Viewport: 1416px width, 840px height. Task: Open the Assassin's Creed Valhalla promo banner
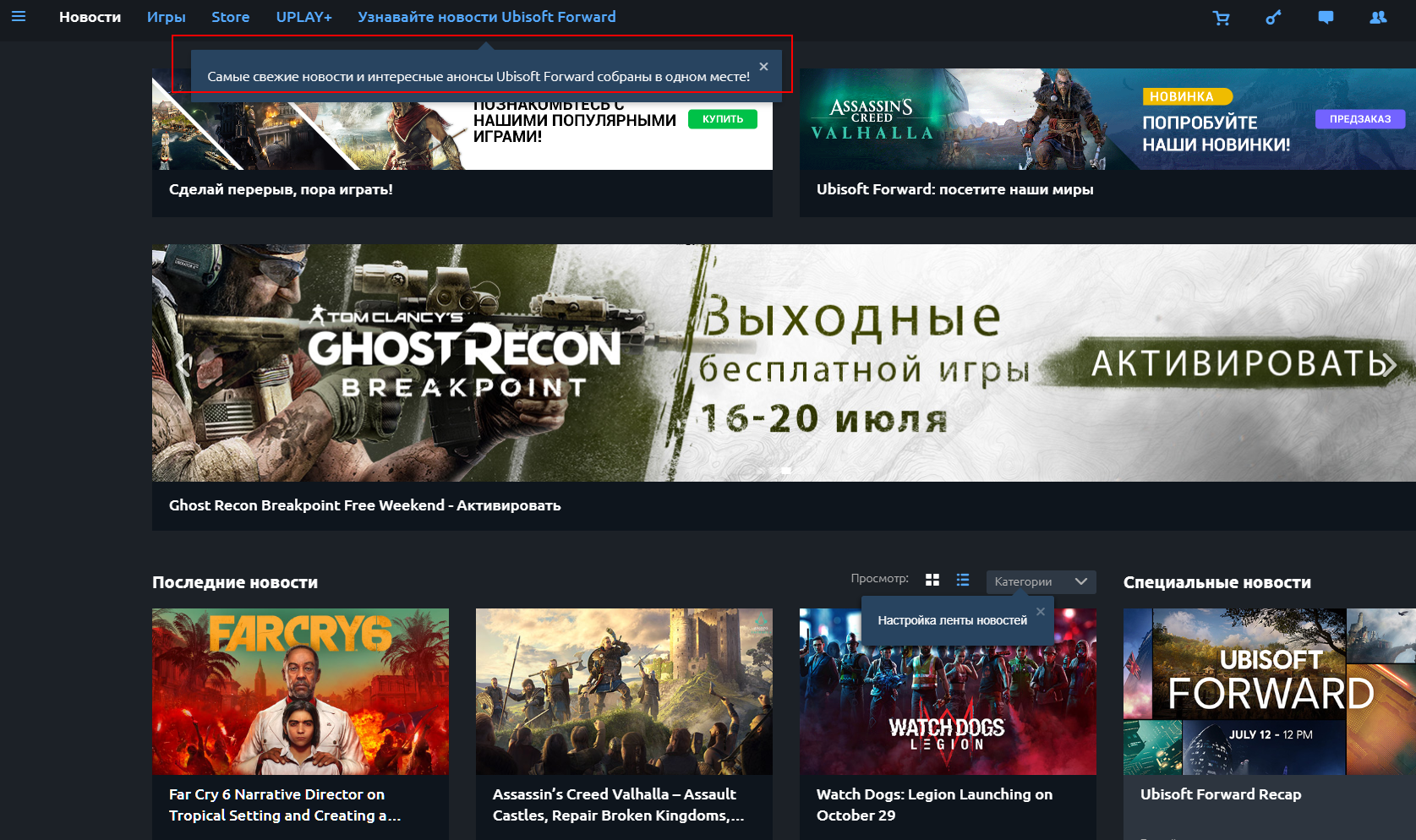(x=1107, y=119)
